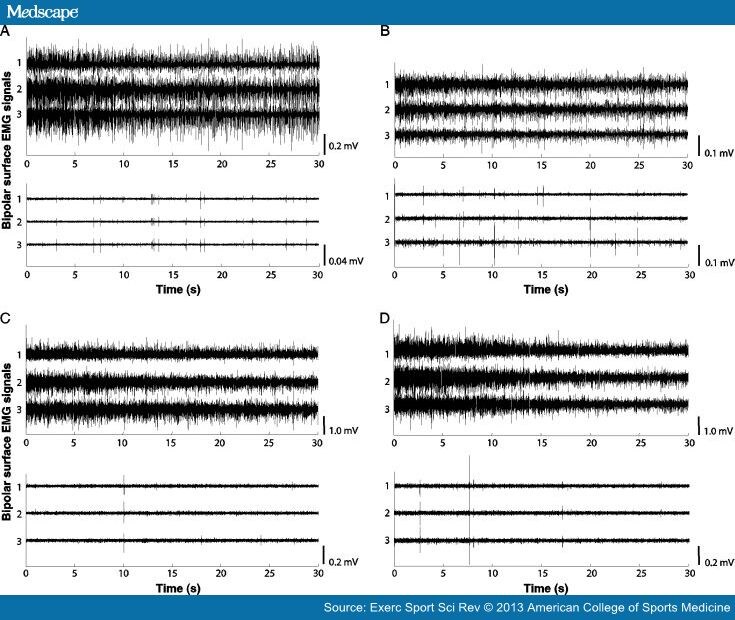Click the Source: Exerc Sport Sci Rev citation text
The width and height of the screenshot is (735, 620).
(x=527, y=608)
